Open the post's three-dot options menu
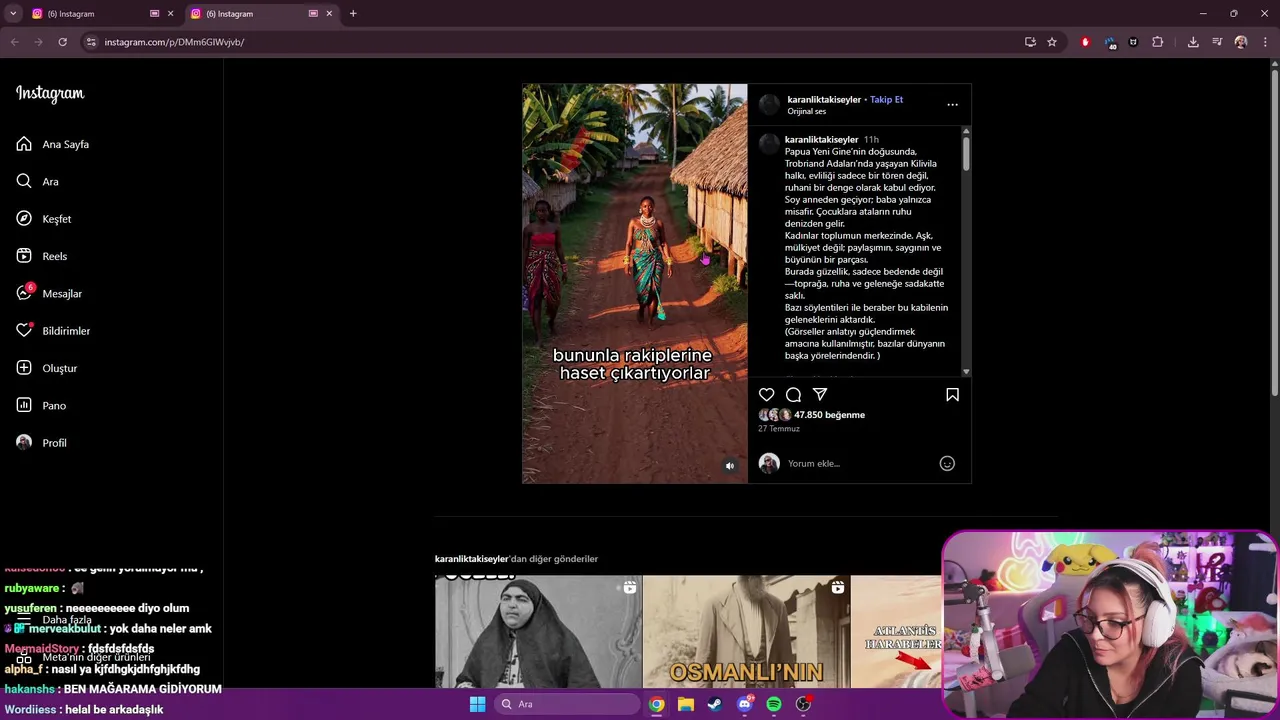 pos(952,104)
